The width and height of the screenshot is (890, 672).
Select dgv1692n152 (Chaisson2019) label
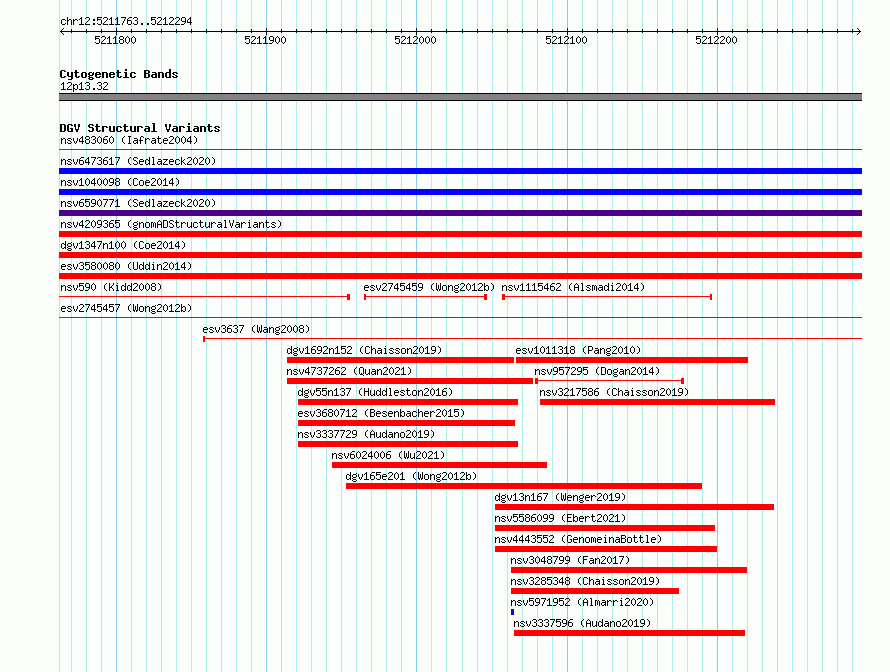pos(364,350)
